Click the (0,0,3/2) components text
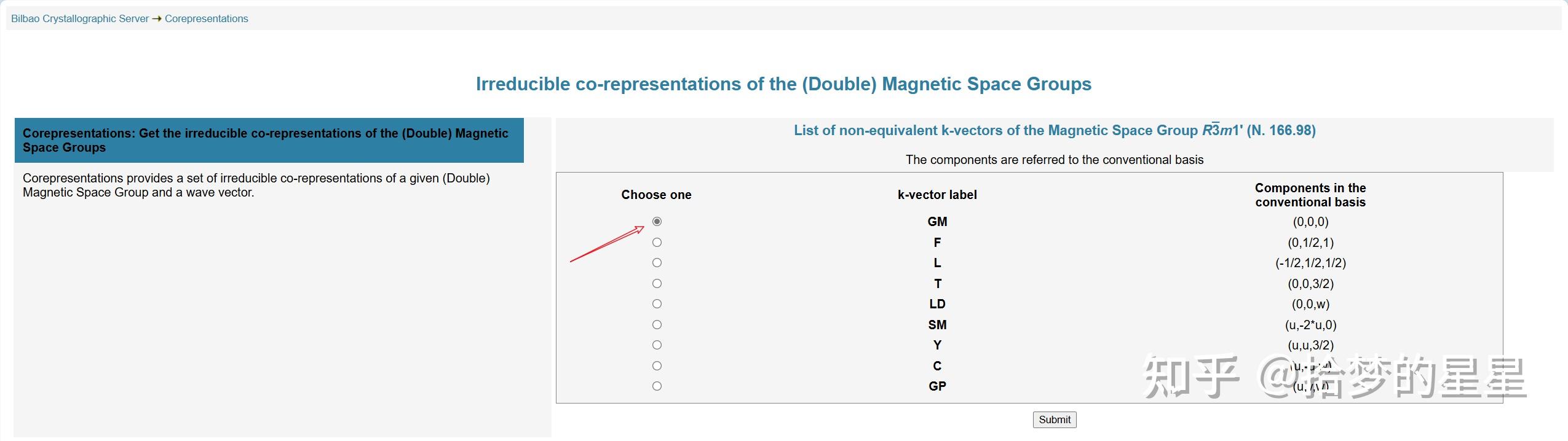Screen dimensions: 1568x441 [1310, 284]
